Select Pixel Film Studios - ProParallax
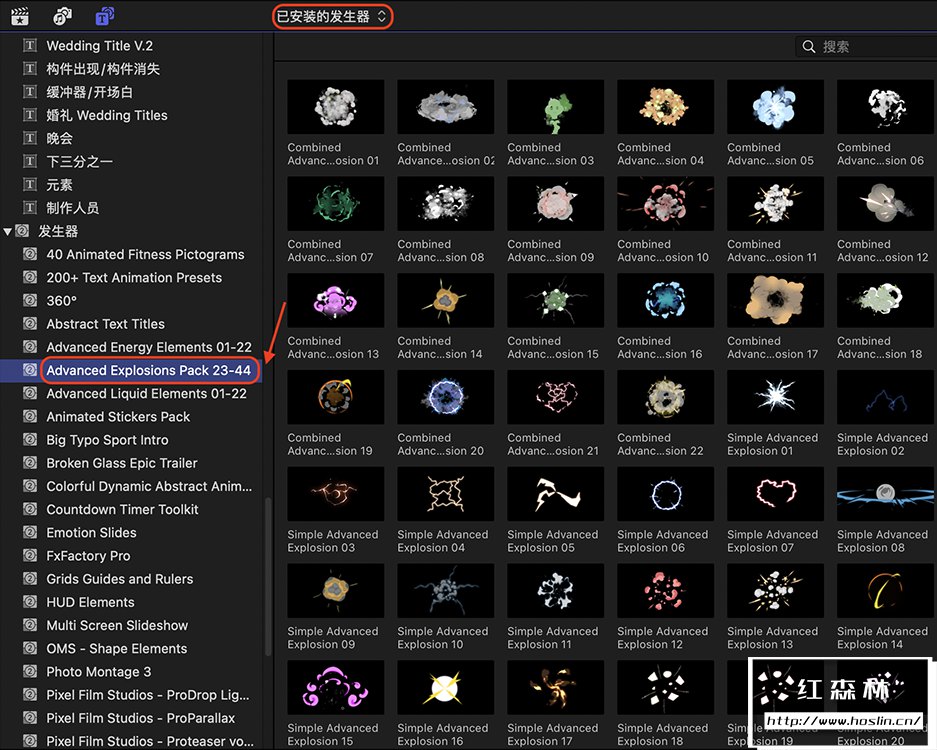The image size is (937, 750). (131, 718)
